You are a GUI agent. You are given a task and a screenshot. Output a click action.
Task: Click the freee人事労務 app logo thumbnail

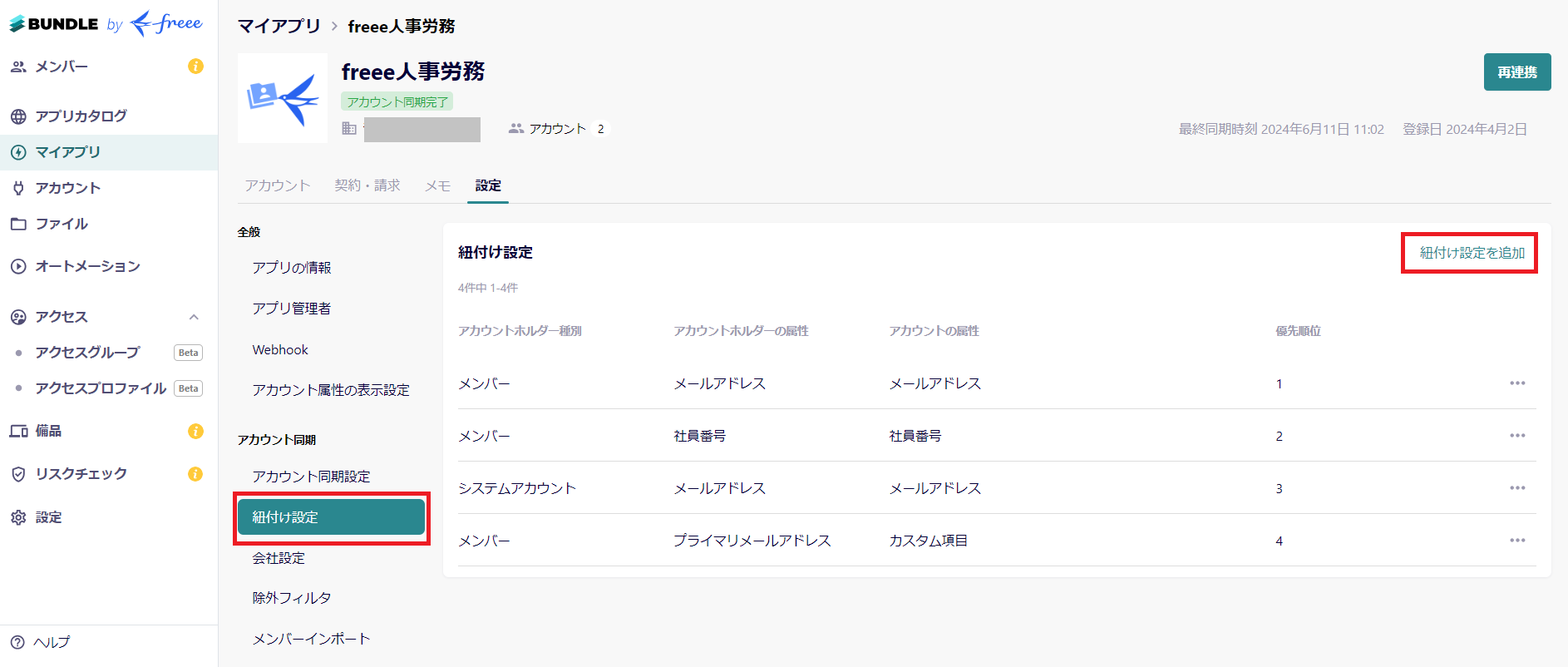tap(283, 98)
